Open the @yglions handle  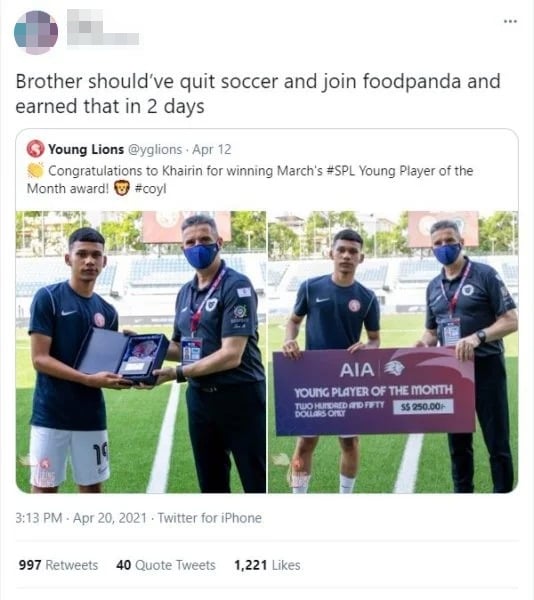click(155, 150)
